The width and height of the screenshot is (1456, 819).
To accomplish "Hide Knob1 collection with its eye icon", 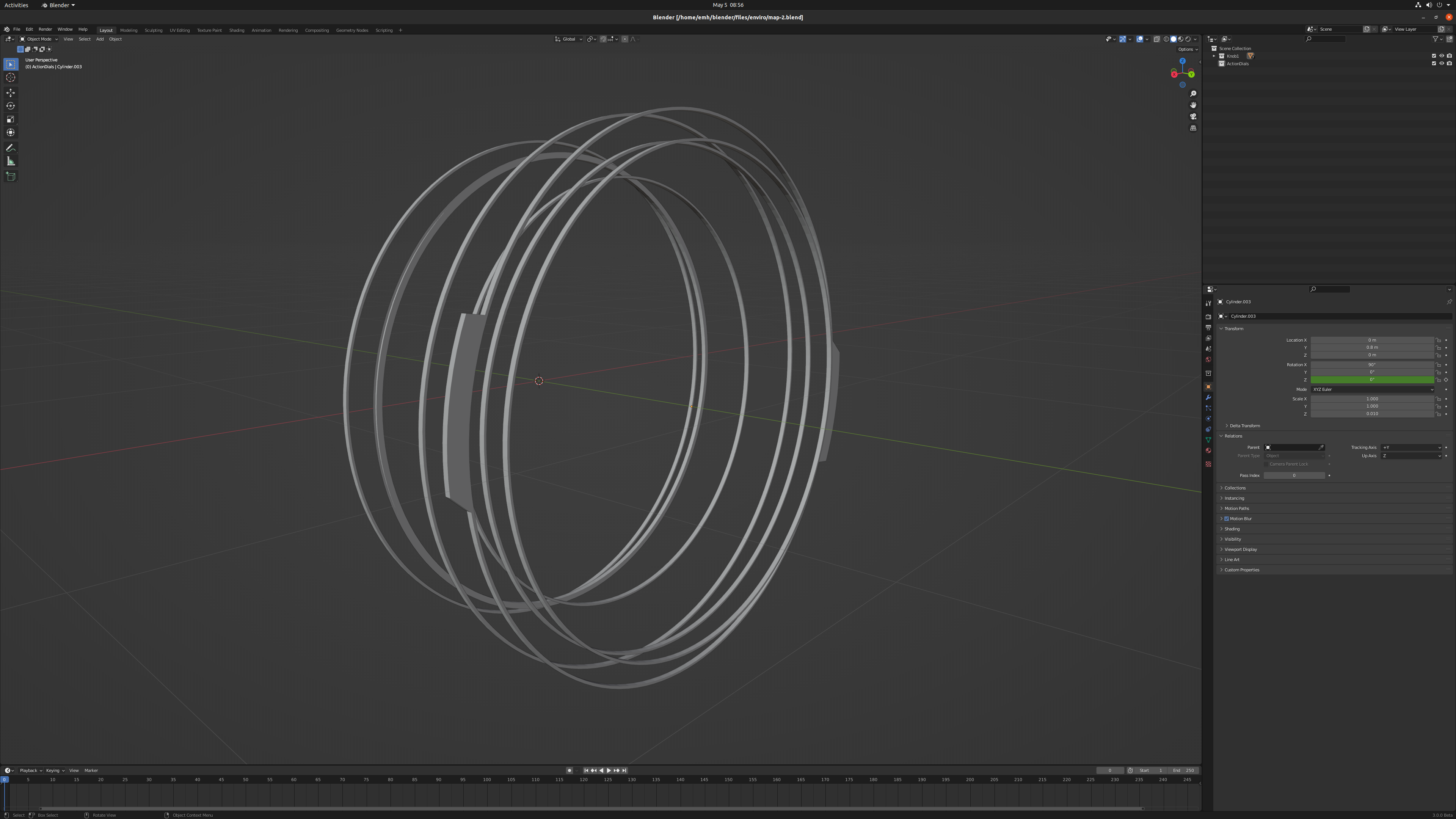I will 1441,56.
